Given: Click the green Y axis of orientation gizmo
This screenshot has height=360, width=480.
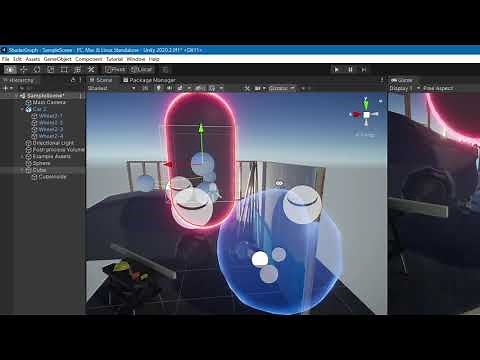Looking at the screenshot, I should click(x=366, y=104).
